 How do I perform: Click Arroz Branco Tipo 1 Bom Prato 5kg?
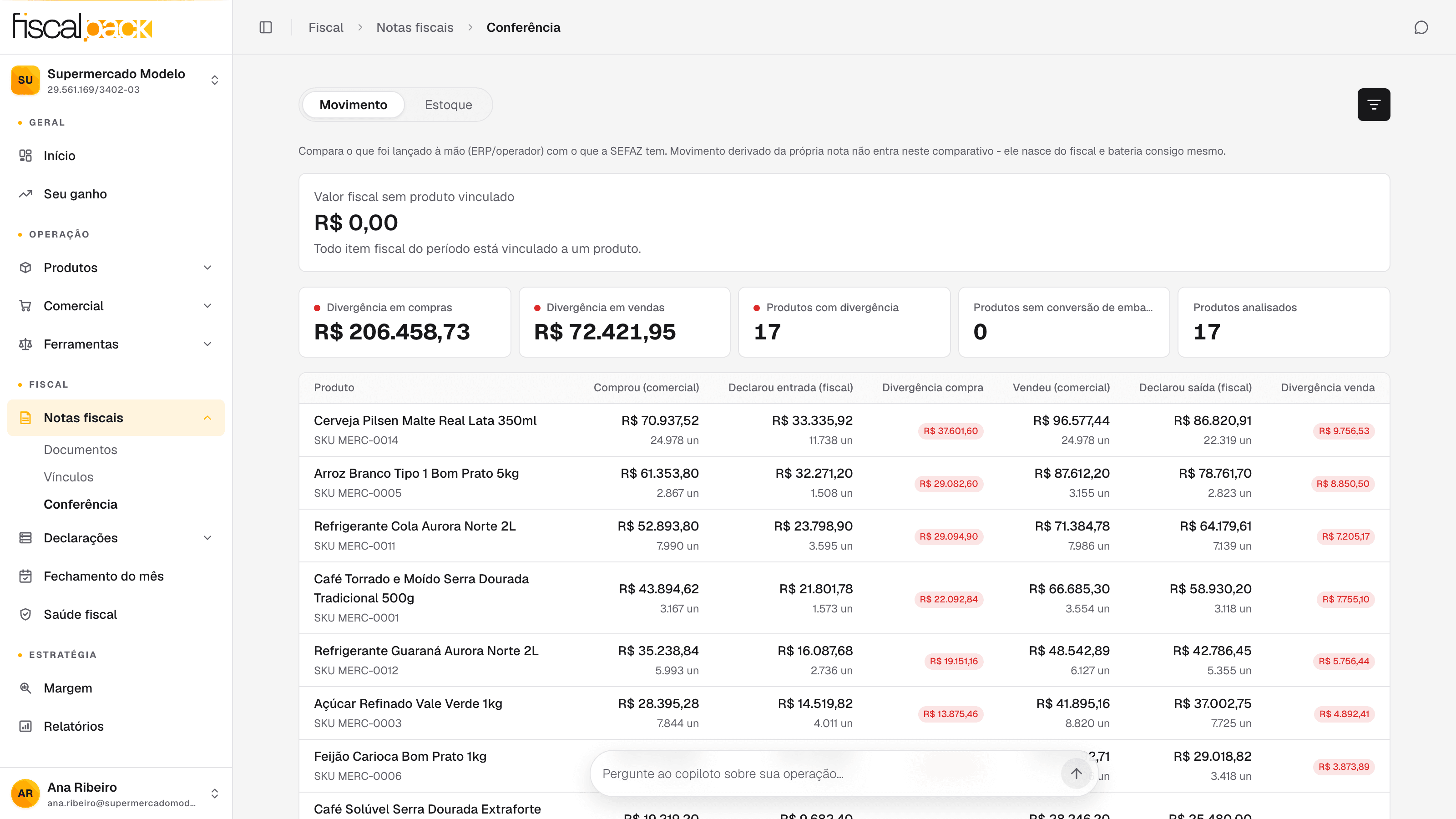pyautogui.click(x=416, y=473)
